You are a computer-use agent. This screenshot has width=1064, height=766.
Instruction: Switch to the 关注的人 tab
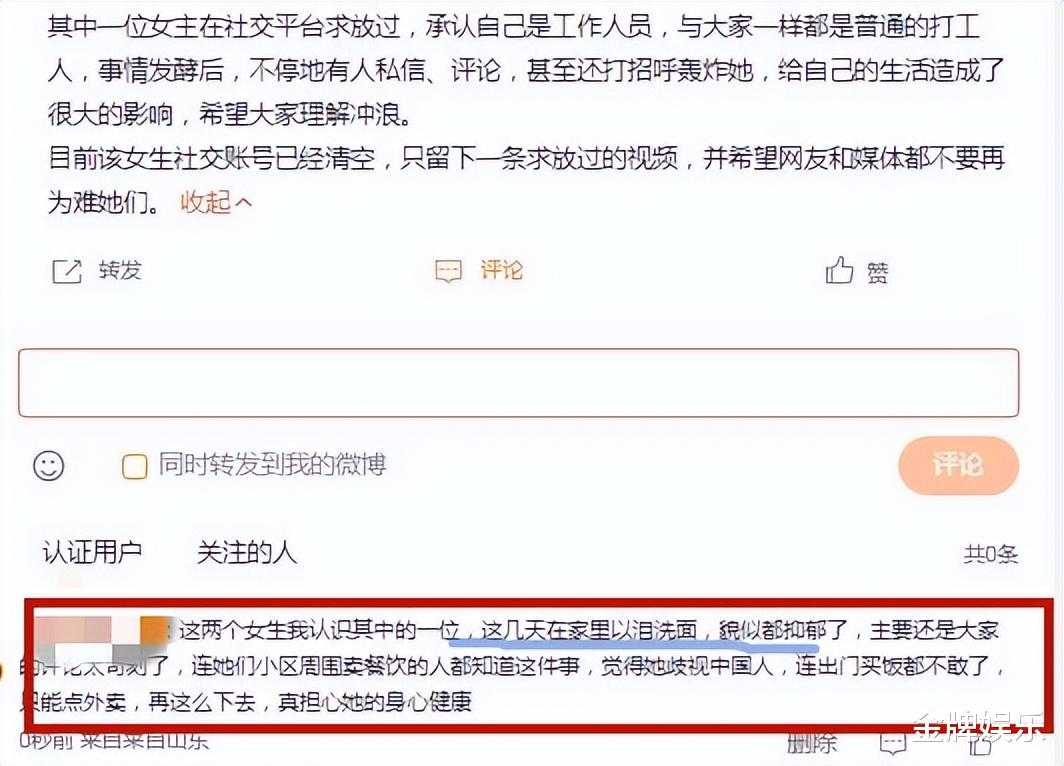coord(247,552)
